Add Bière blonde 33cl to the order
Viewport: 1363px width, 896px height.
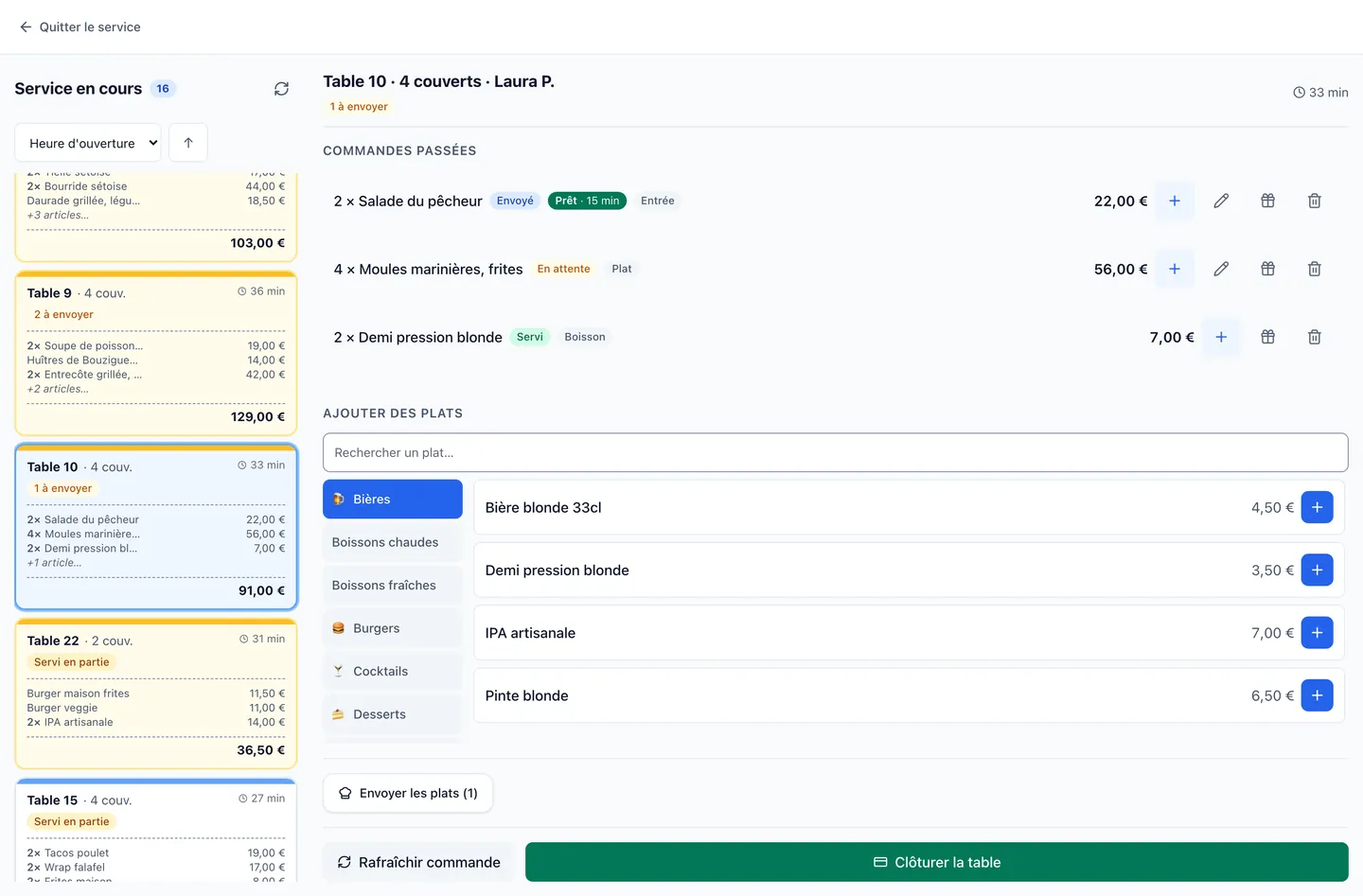coord(1317,507)
